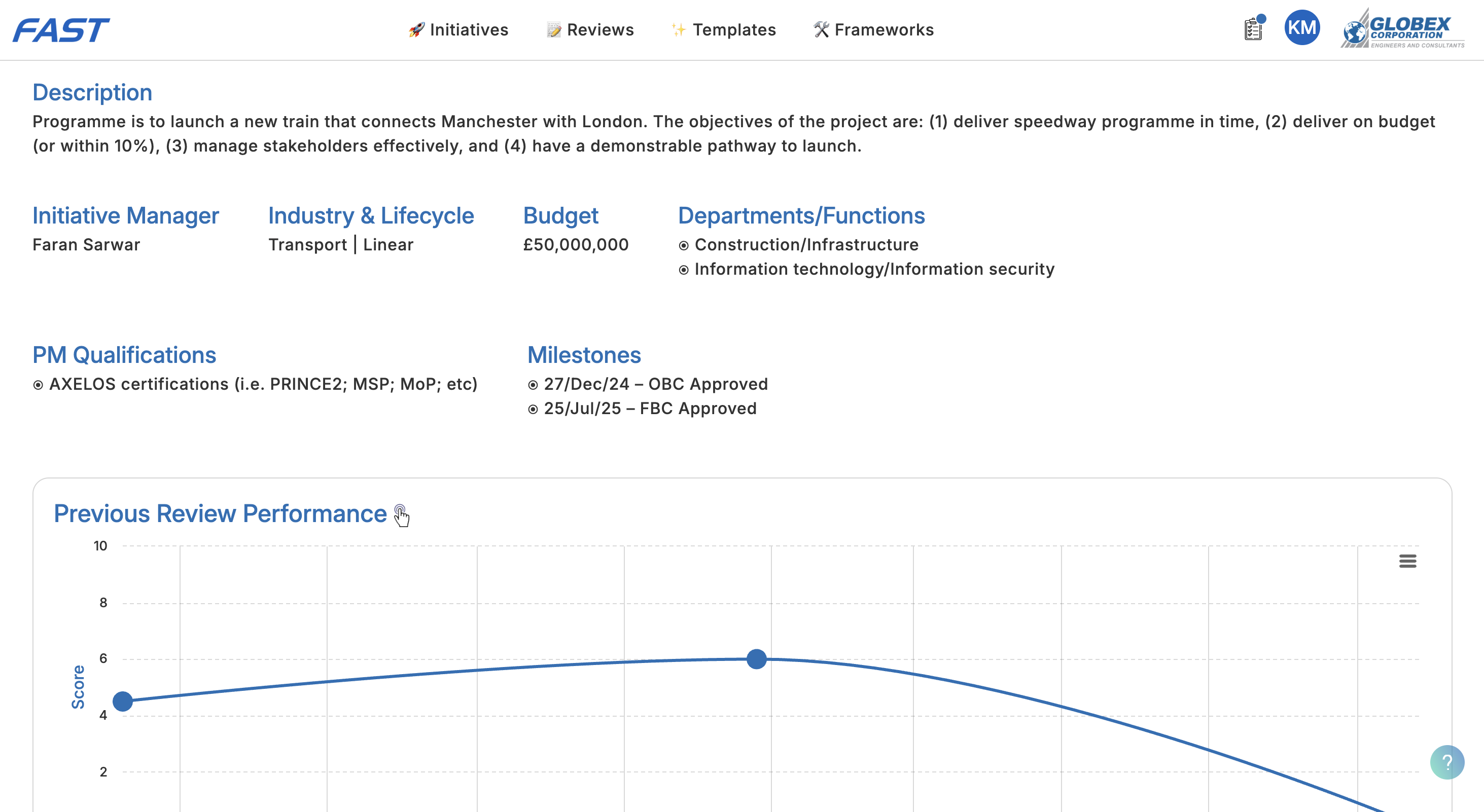Click the sparkle icon beside Templates

coord(679,30)
